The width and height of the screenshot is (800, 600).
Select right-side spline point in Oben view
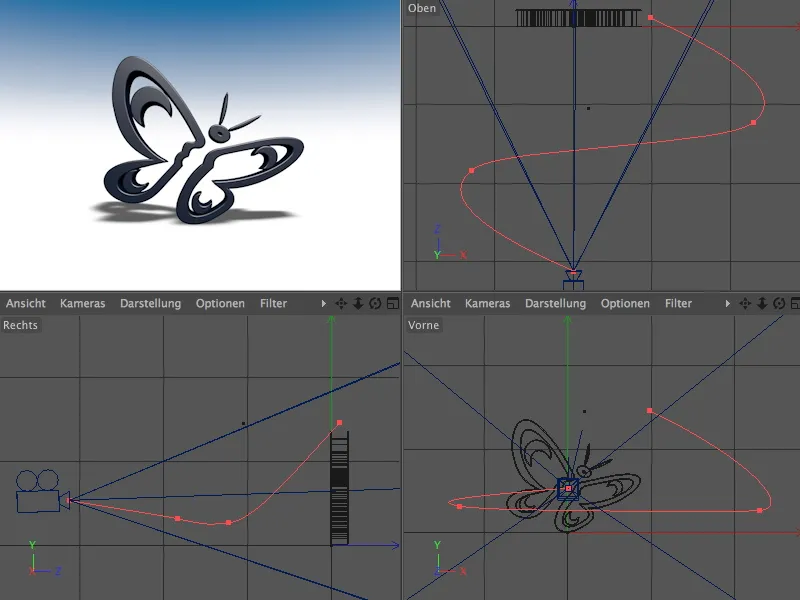pyautogui.click(x=754, y=122)
